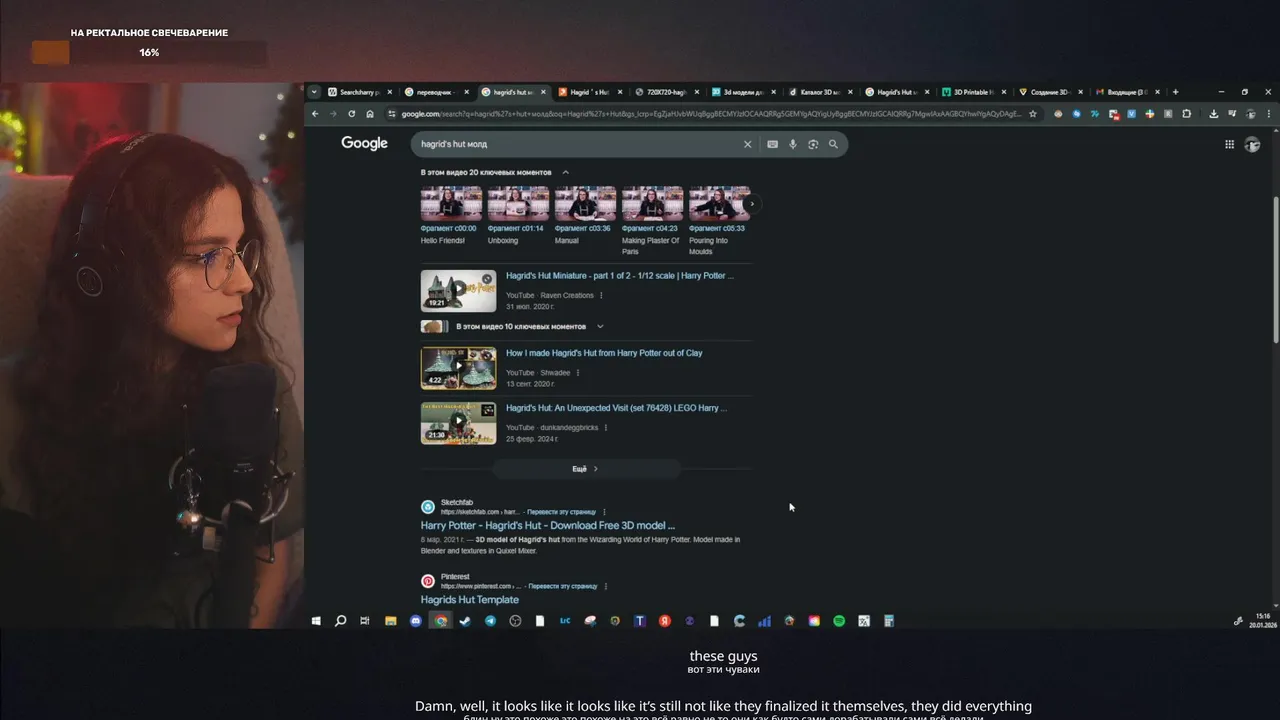Open File Explorer from taskbar

point(391,621)
